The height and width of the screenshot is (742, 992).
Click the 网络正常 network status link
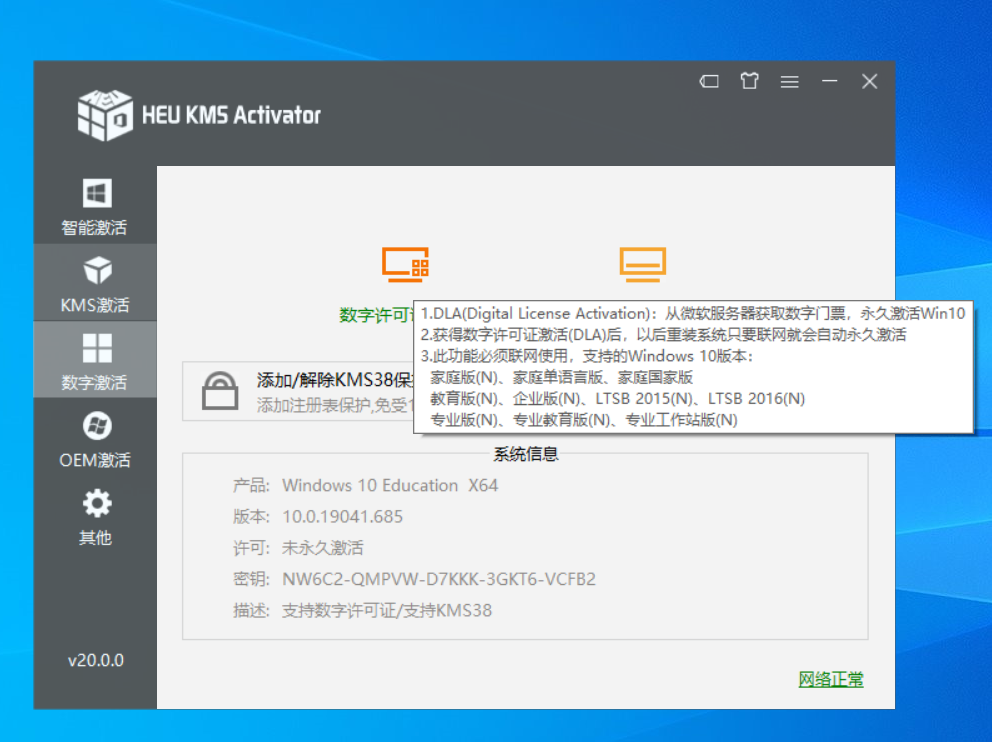click(831, 679)
